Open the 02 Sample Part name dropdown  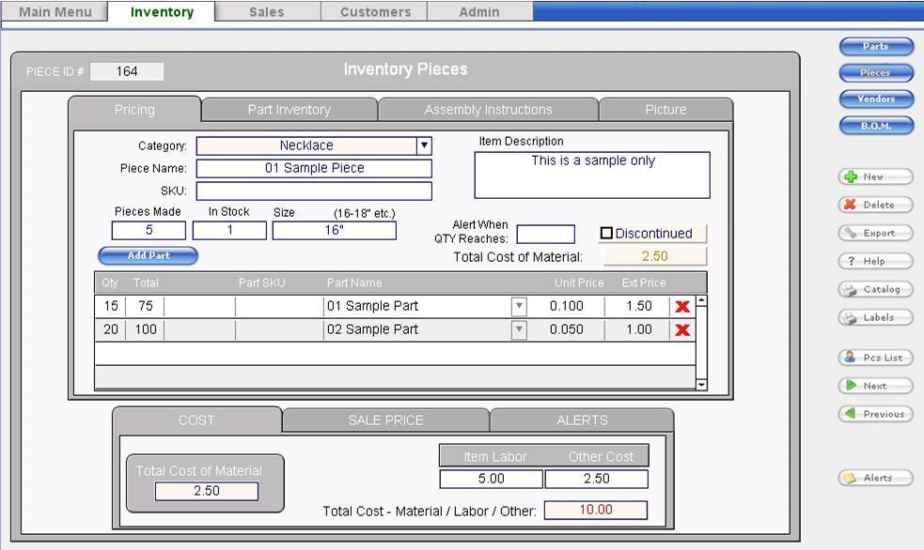pyautogui.click(x=519, y=331)
